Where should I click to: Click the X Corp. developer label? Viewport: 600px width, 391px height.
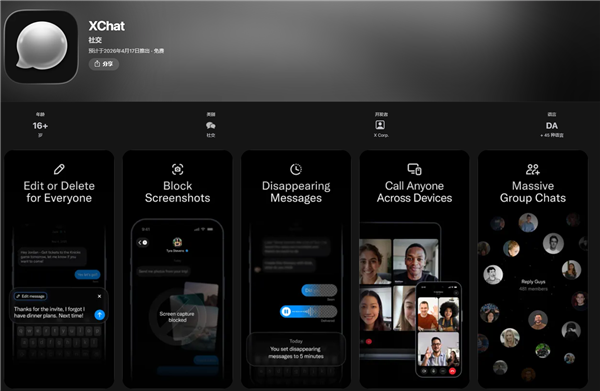(381, 135)
